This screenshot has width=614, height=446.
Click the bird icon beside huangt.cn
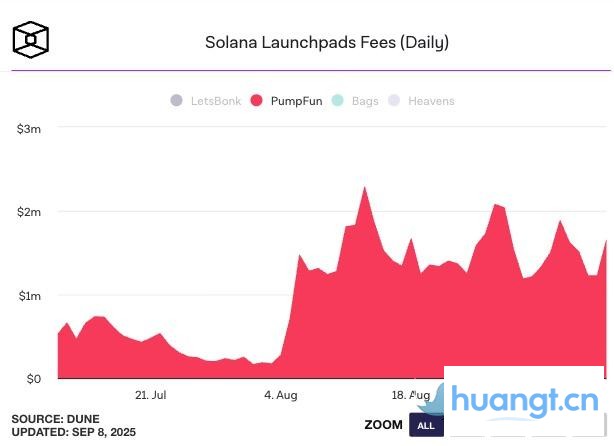[433, 402]
